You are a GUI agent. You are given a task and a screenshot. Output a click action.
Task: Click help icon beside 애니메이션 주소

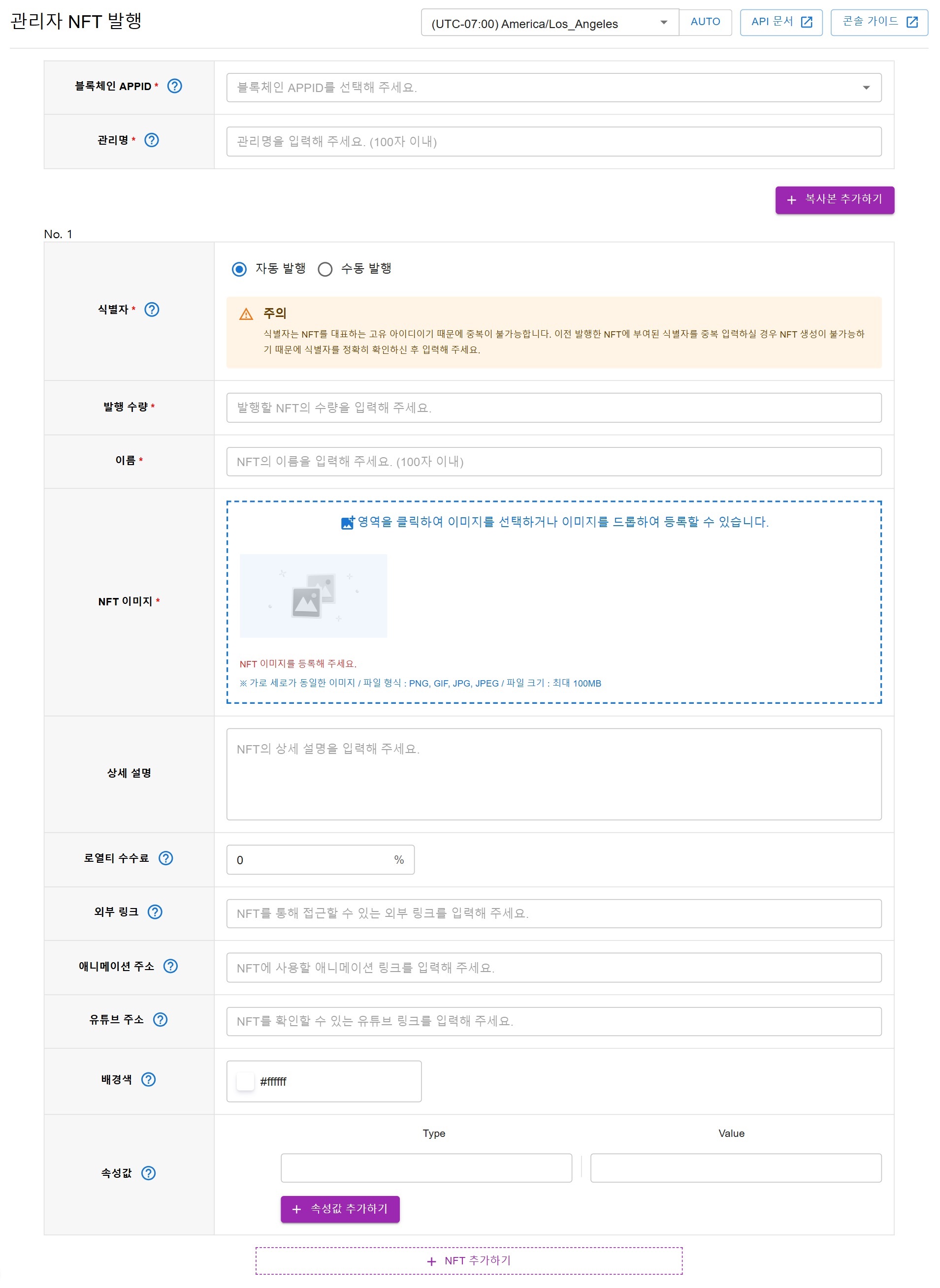pyautogui.click(x=171, y=967)
